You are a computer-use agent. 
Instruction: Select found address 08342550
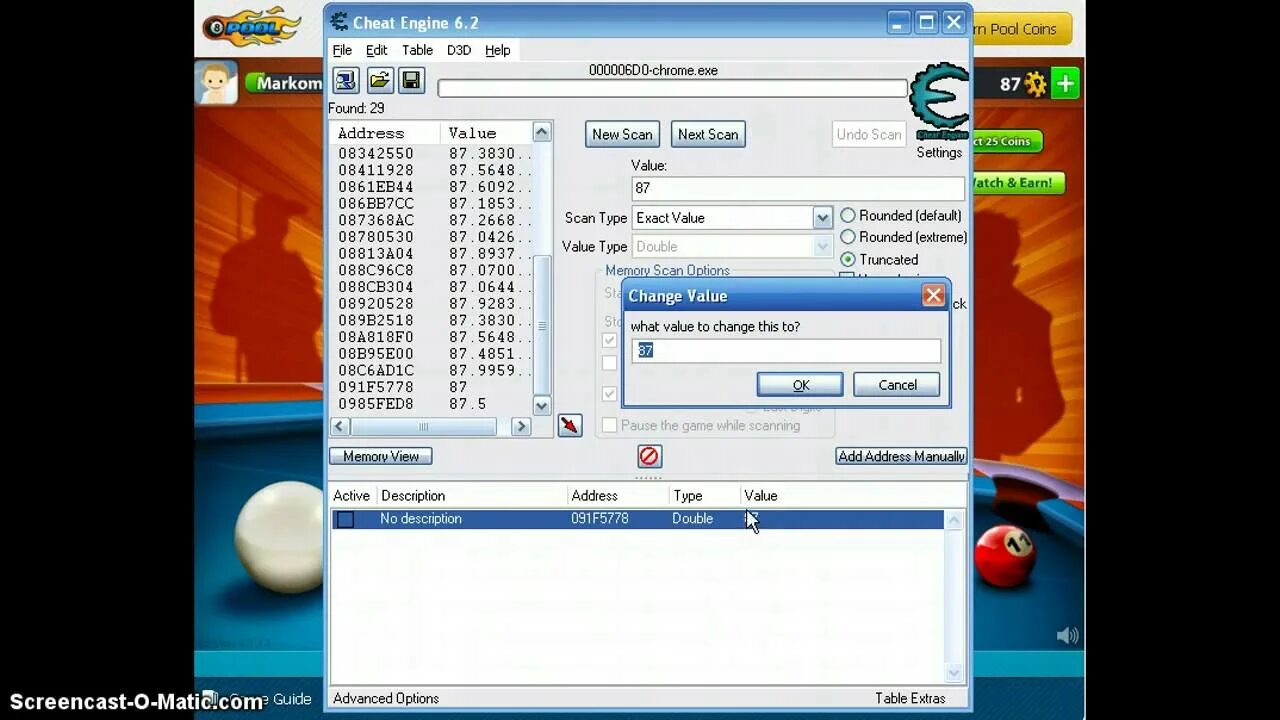[x=375, y=154]
